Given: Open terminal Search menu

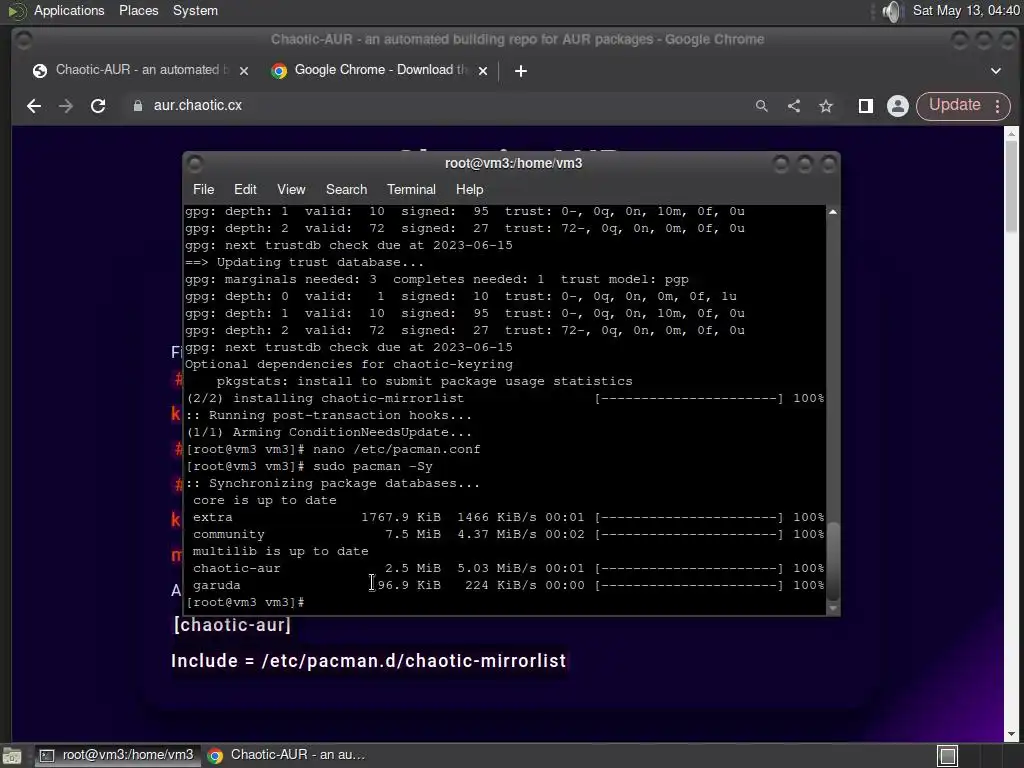Looking at the screenshot, I should pos(346,189).
